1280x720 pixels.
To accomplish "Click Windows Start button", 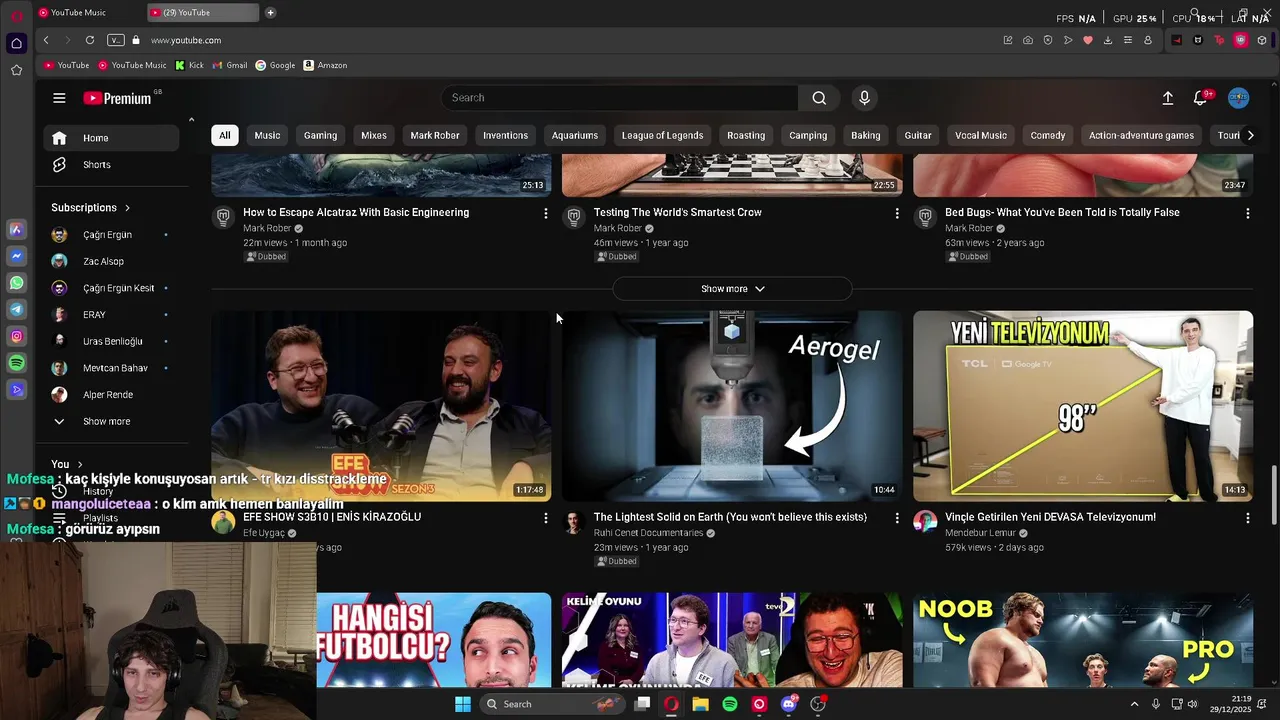I will [x=463, y=704].
